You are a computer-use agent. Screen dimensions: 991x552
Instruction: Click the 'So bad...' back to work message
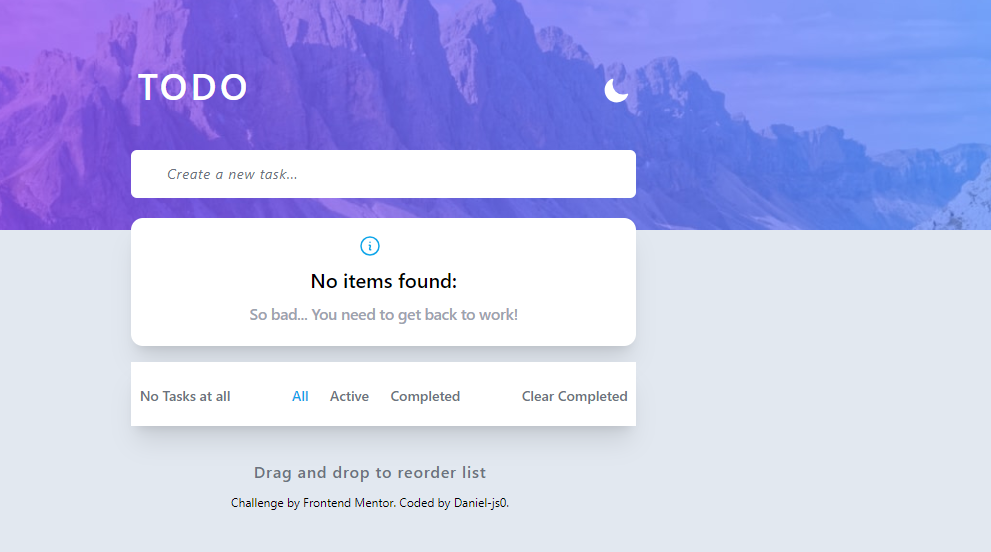(x=383, y=315)
